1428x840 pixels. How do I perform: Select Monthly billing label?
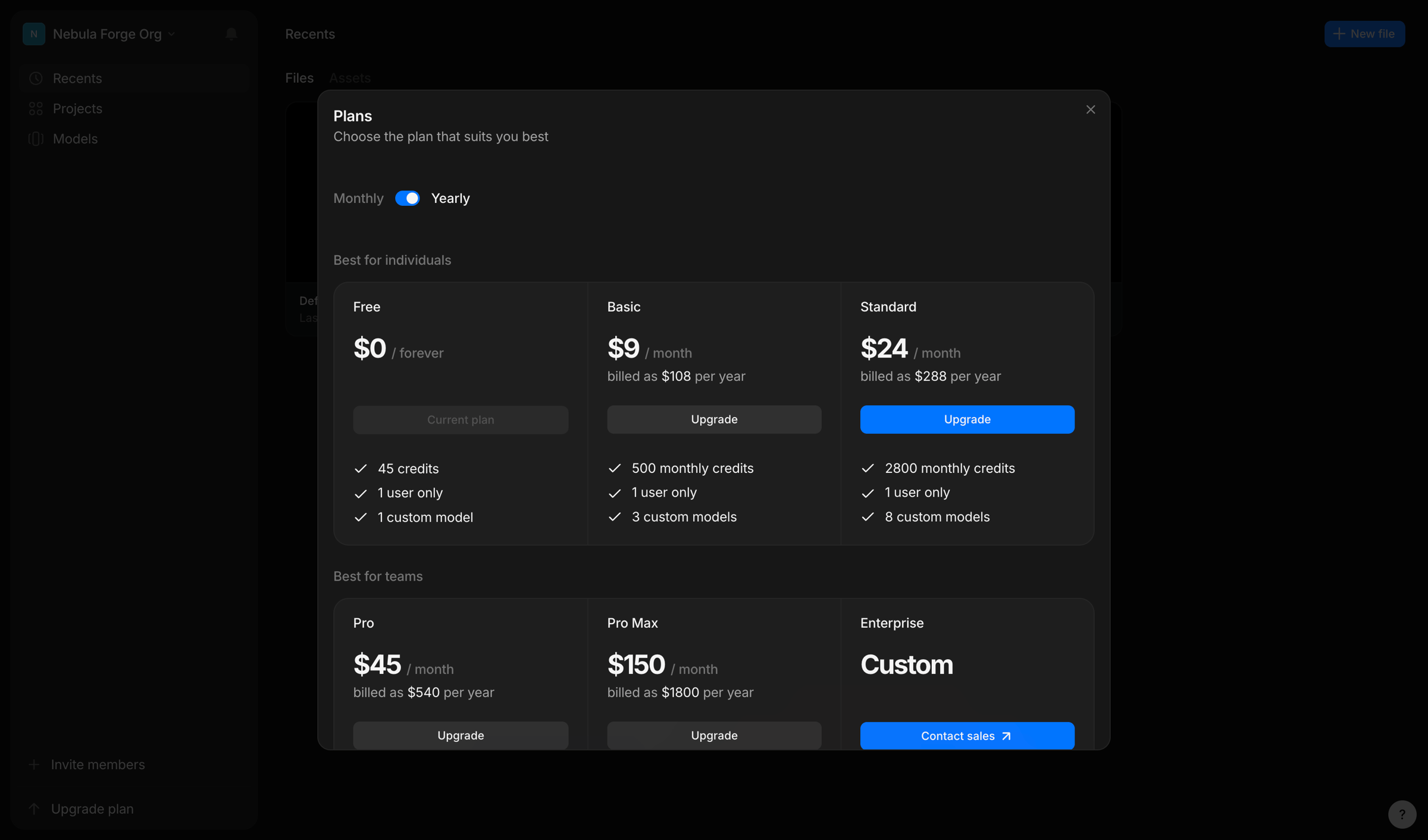tap(358, 198)
